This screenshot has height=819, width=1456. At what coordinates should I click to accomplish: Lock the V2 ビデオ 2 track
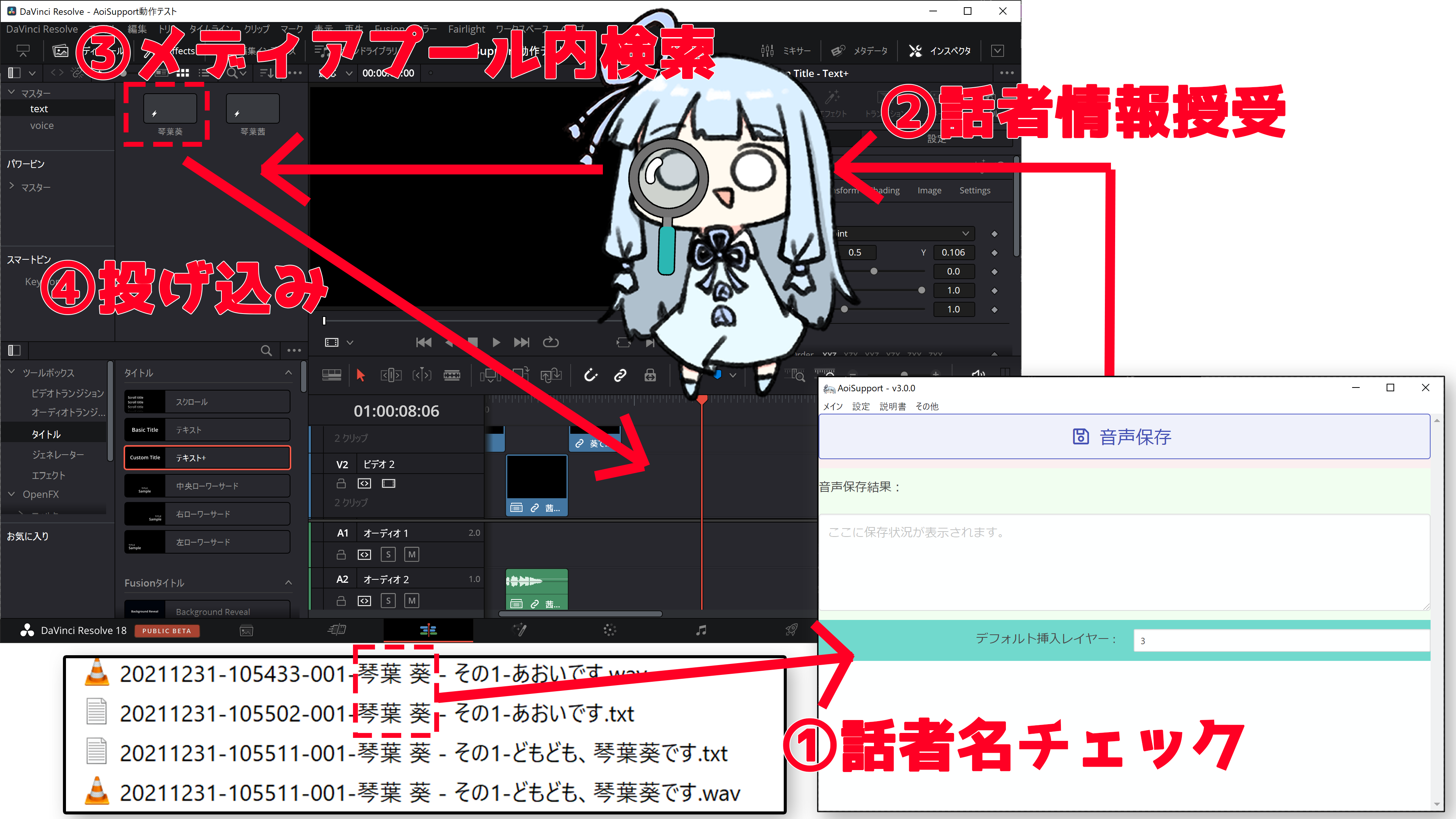pos(341,483)
